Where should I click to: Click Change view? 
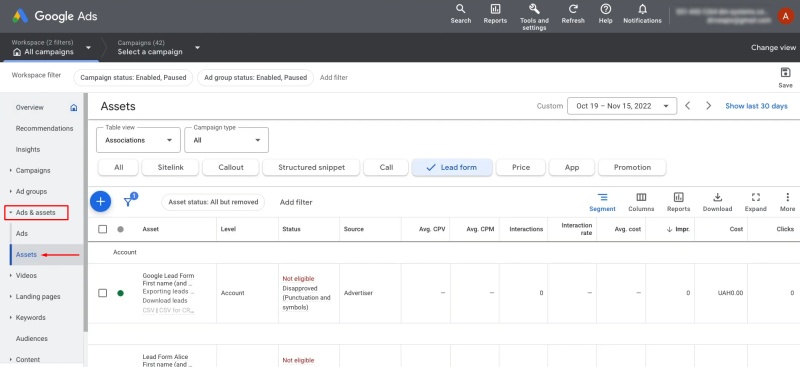pos(773,47)
